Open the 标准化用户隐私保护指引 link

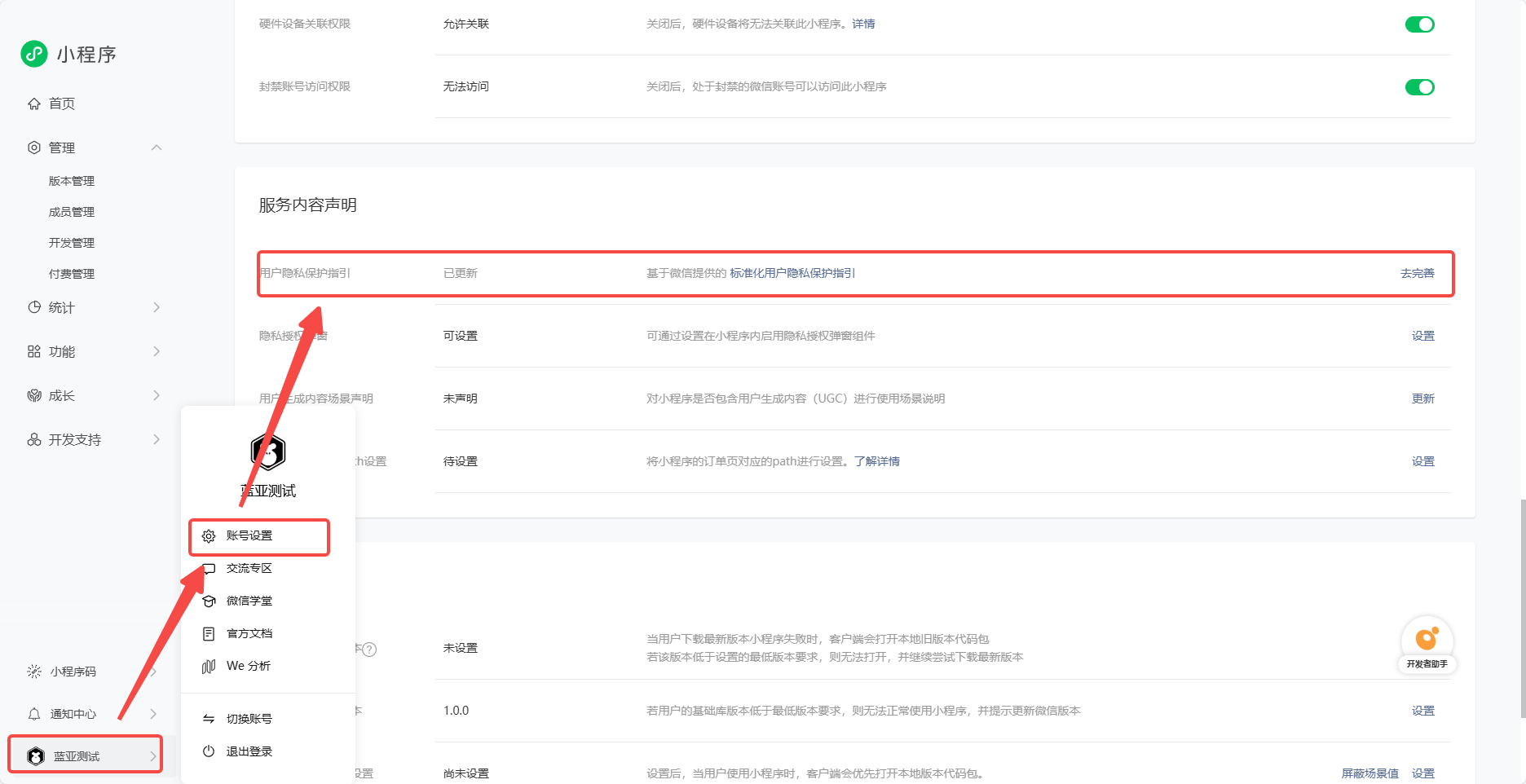792,273
